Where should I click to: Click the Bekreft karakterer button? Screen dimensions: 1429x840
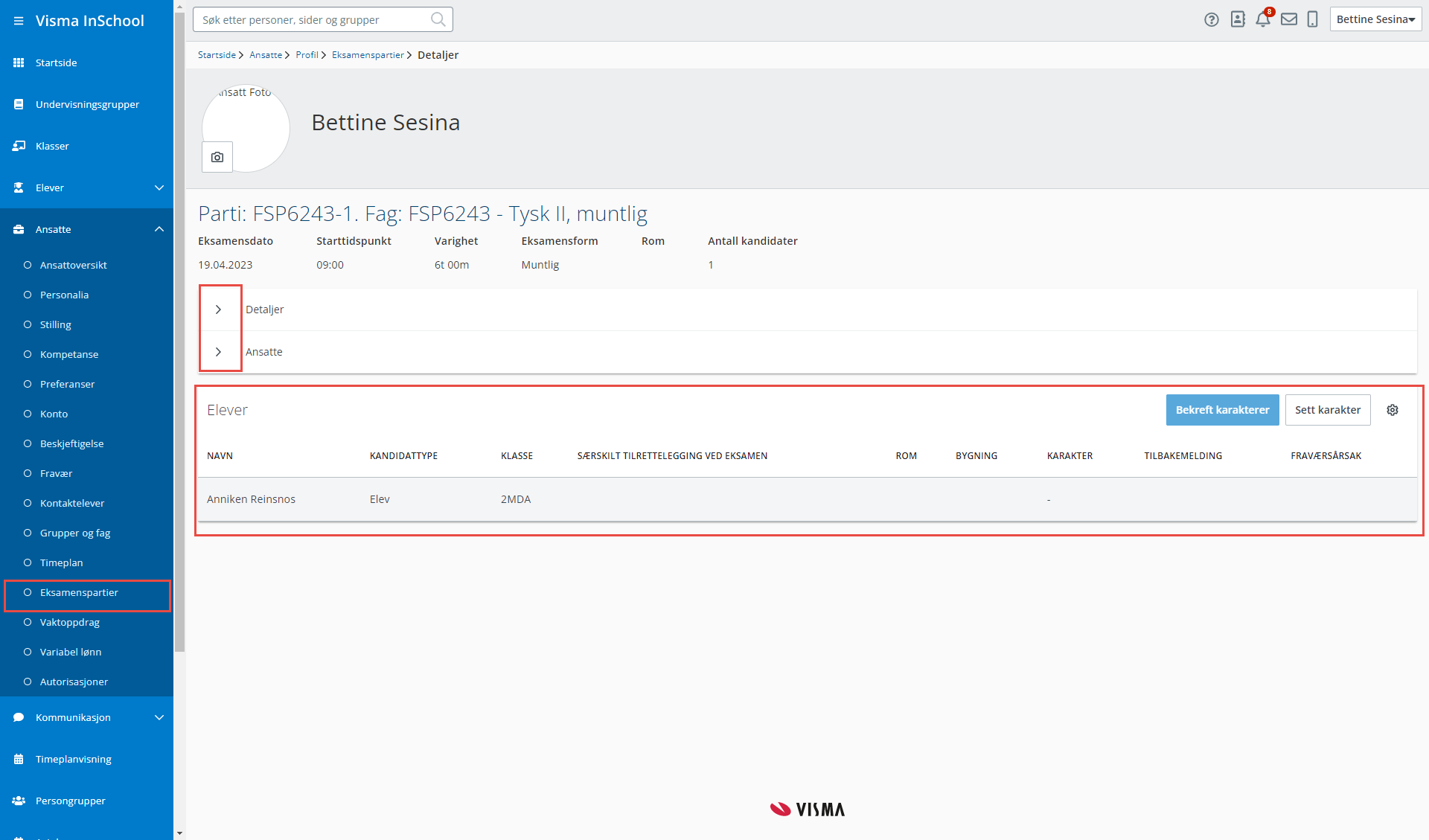pos(1222,410)
